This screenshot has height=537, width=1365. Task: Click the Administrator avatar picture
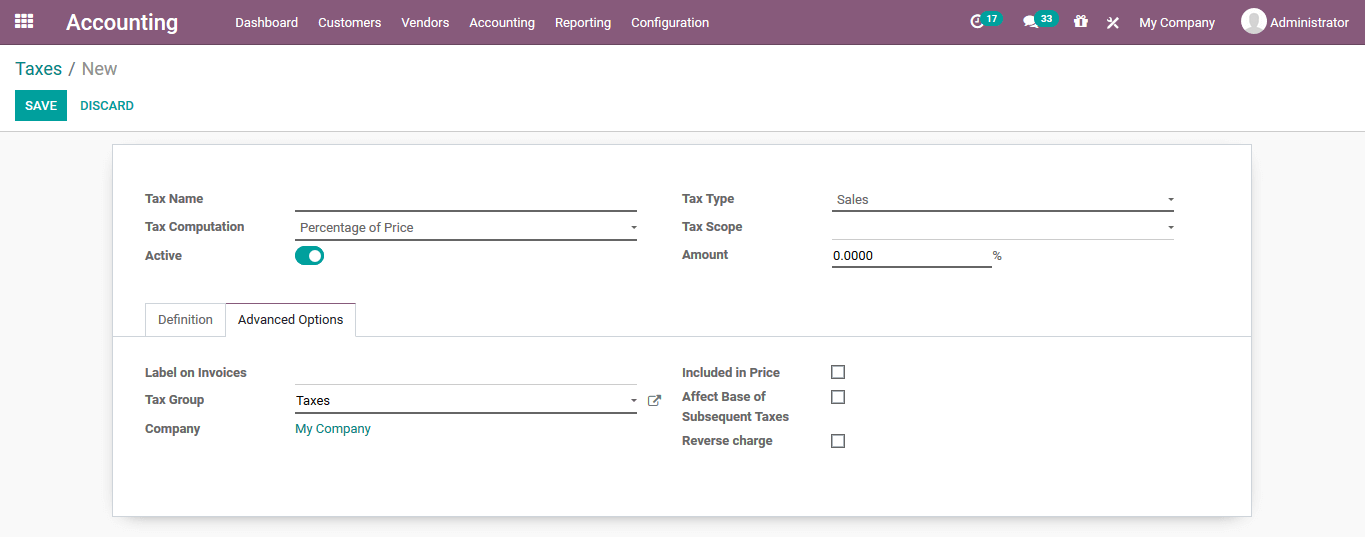pos(1253,21)
